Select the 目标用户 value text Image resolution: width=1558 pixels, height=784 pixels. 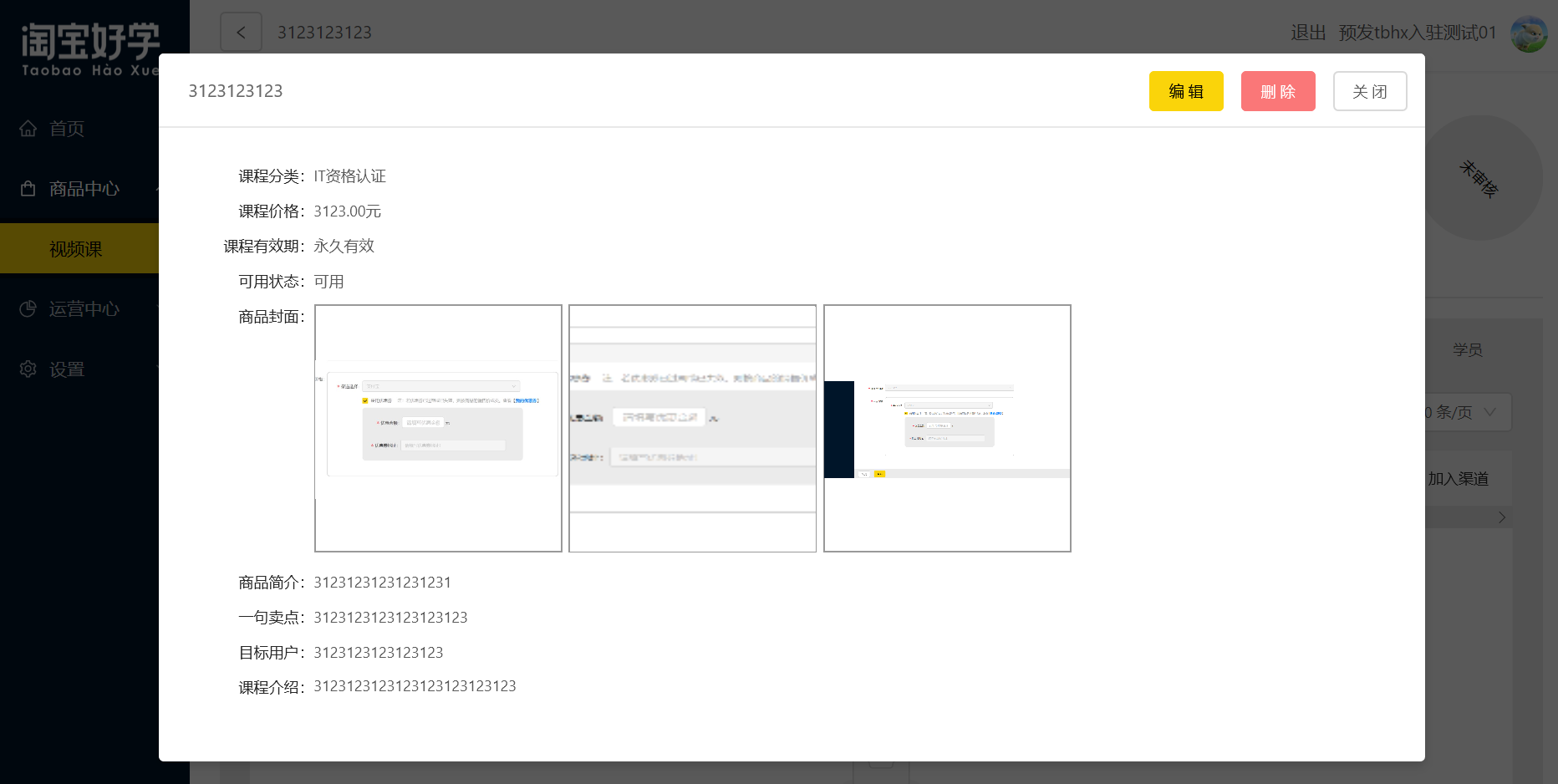point(379,653)
